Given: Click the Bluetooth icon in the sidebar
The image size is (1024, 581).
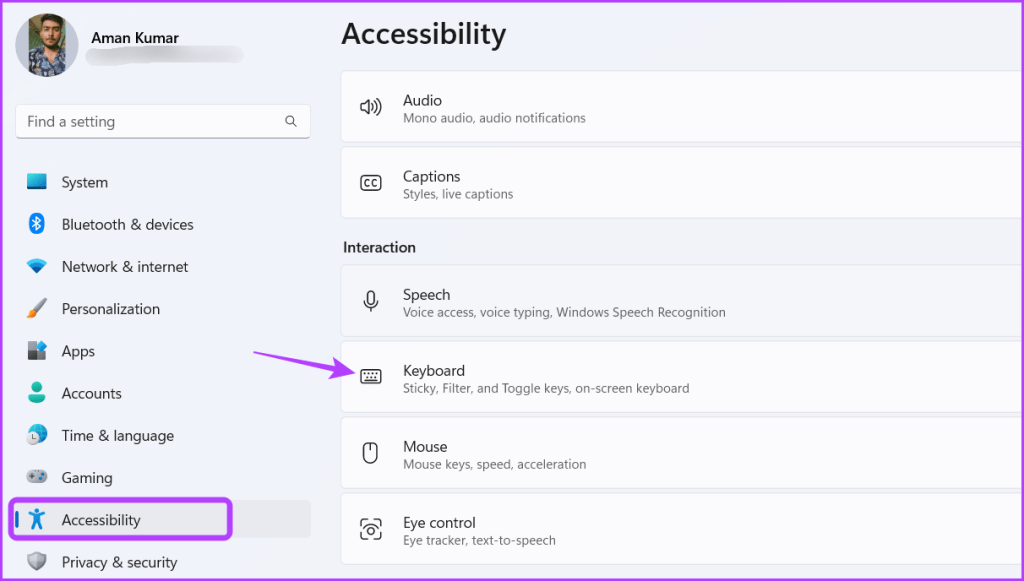Looking at the screenshot, I should (x=39, y=224).
